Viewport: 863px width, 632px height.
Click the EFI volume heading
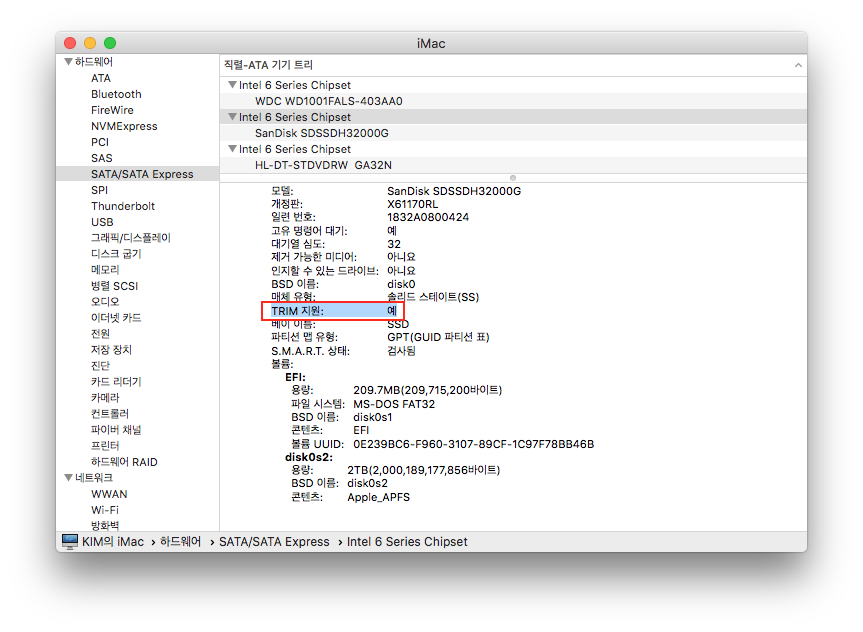coord(295,377)
